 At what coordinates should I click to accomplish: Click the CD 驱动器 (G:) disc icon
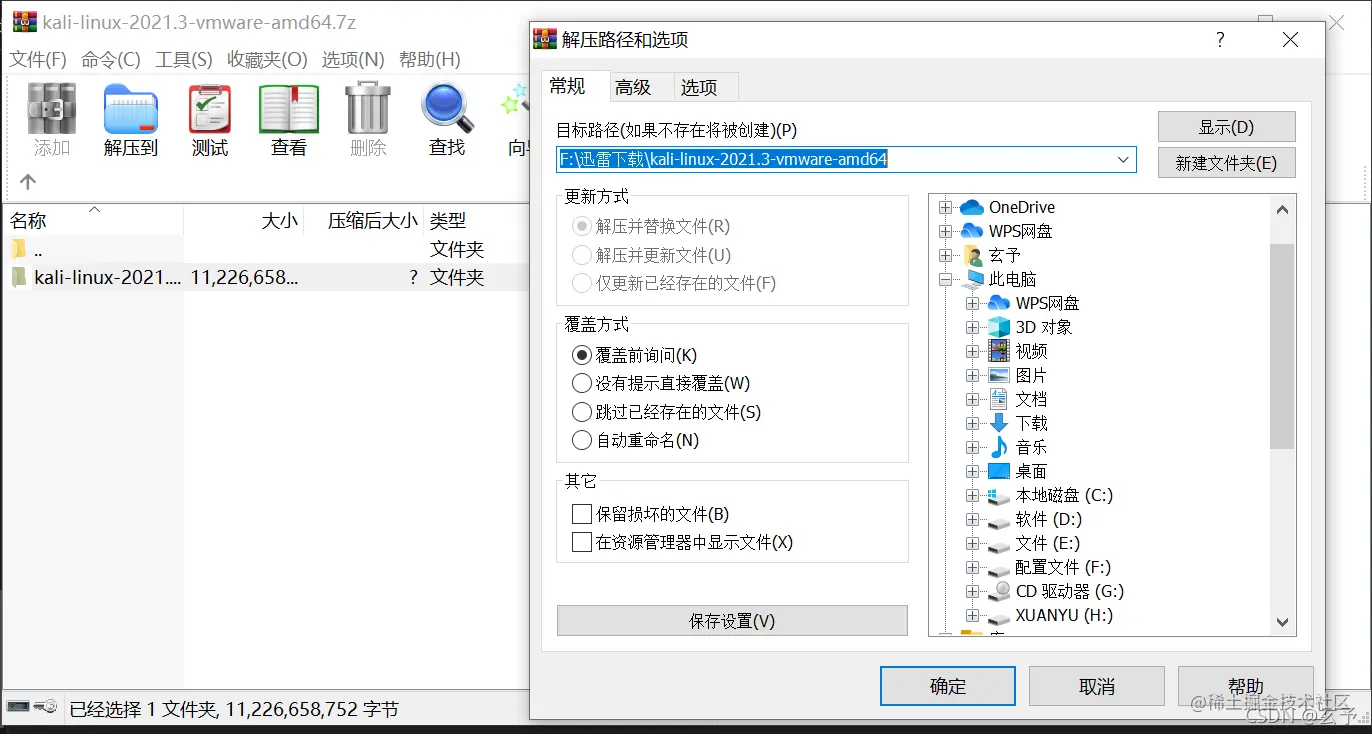click(999, 591)
